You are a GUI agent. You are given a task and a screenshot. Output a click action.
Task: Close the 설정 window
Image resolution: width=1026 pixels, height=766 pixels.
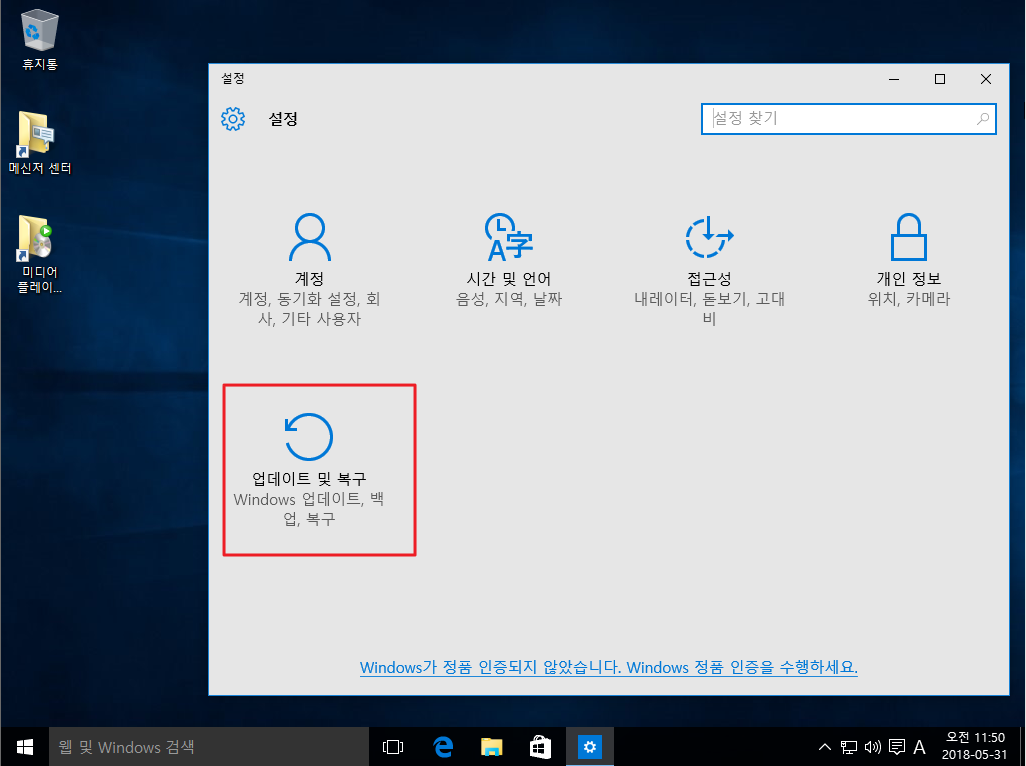[x=985, y=79]
